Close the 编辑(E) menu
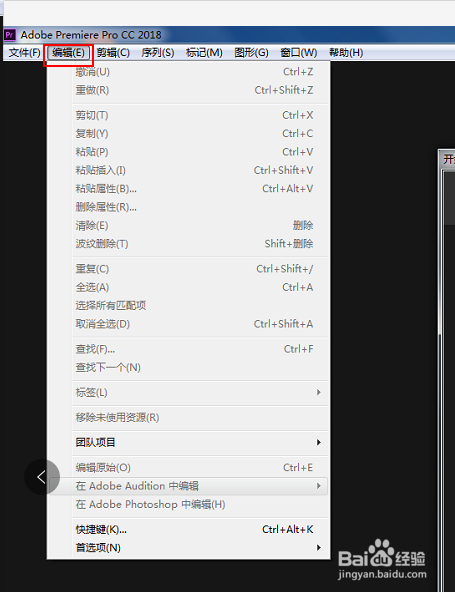 coord(68,52)
